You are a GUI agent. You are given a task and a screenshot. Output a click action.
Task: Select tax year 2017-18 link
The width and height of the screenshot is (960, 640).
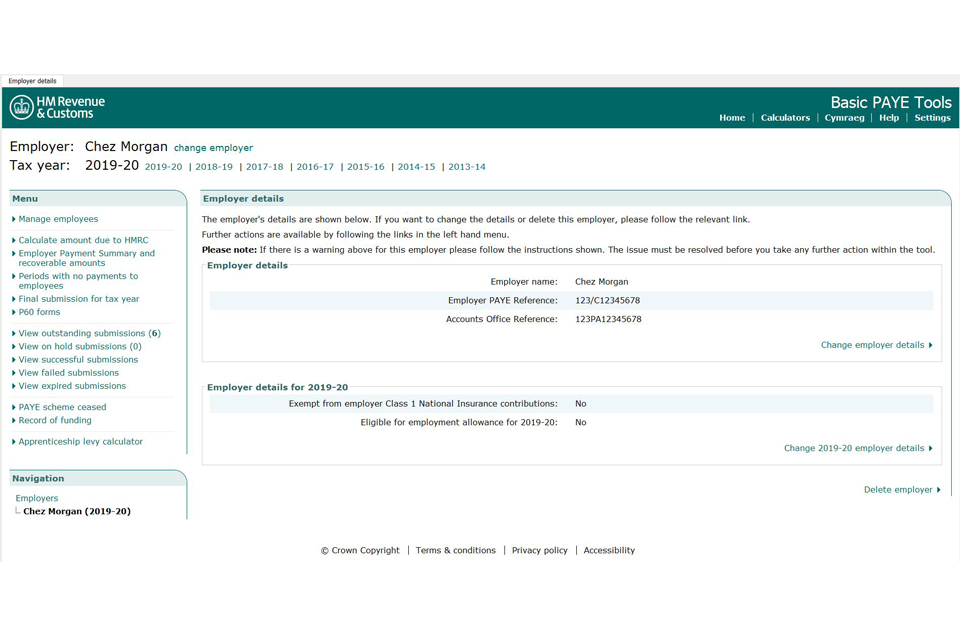pos(264,167)
